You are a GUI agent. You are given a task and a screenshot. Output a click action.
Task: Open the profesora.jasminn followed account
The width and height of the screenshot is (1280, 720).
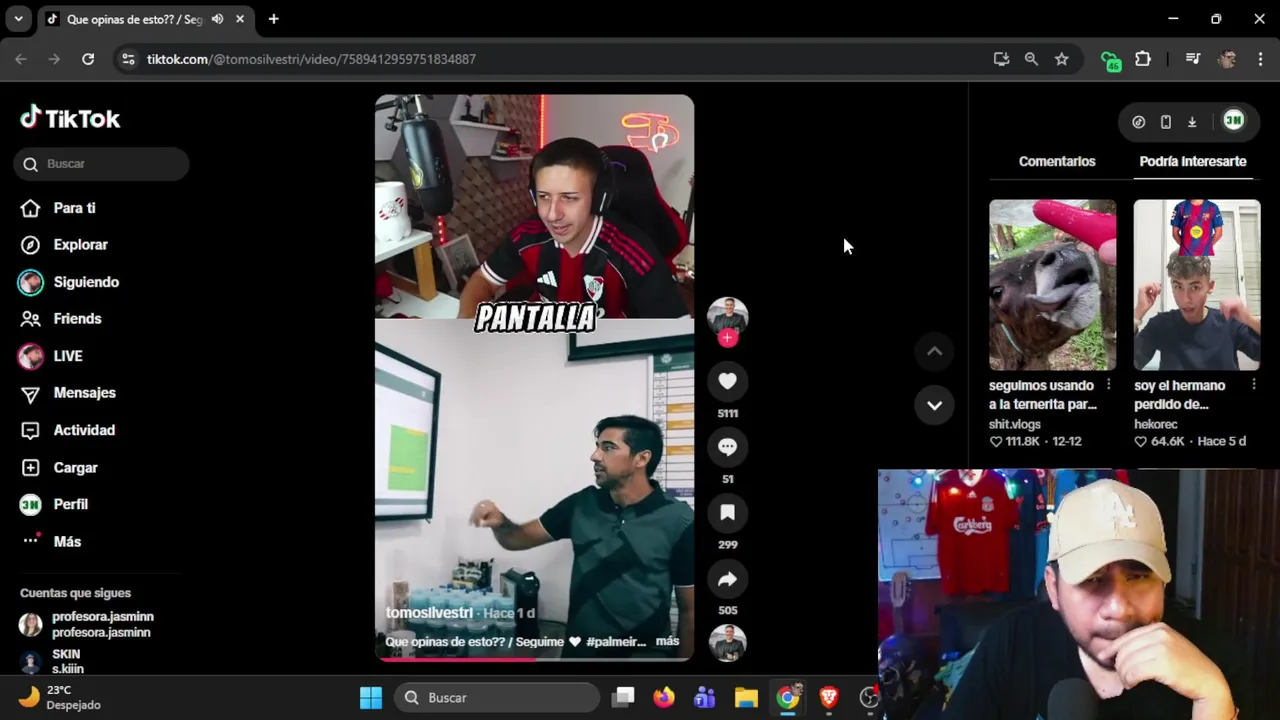tap(88, 624)
